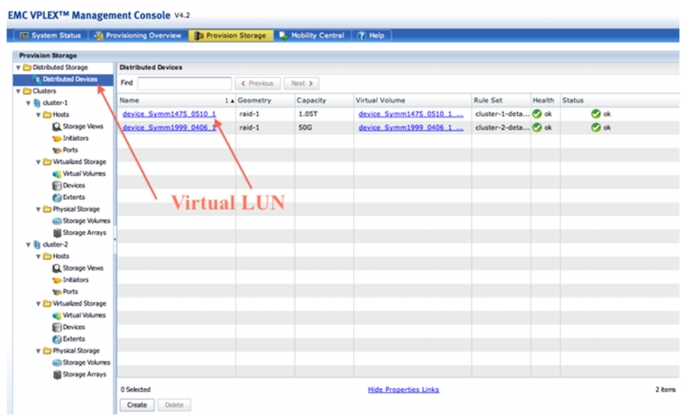685x420 pixels.
Task: Collapse the cluster-2 tree node
Action: tap(28, 244)
